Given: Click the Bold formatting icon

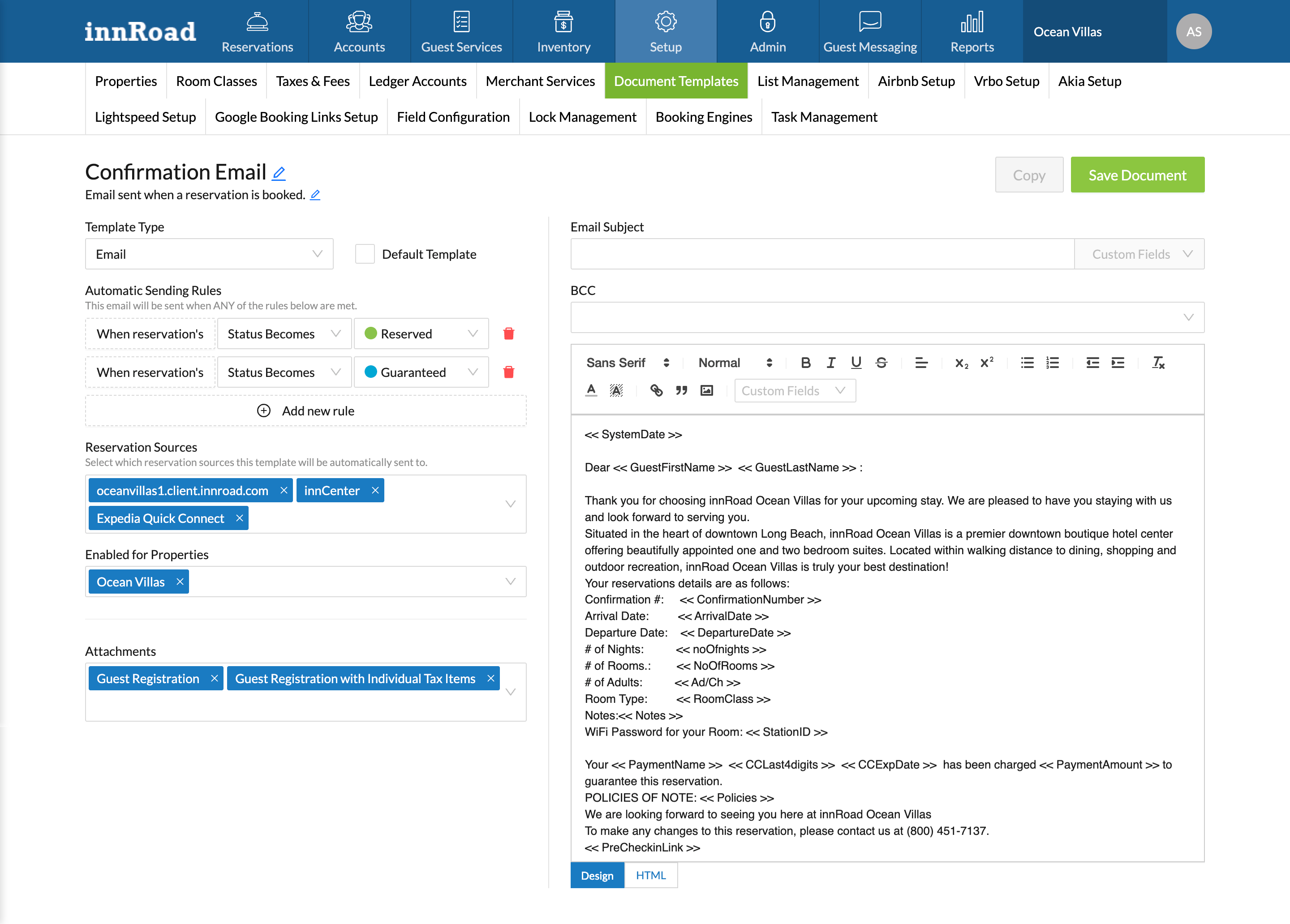Looking at the screenshot, I should click(805, 363).
